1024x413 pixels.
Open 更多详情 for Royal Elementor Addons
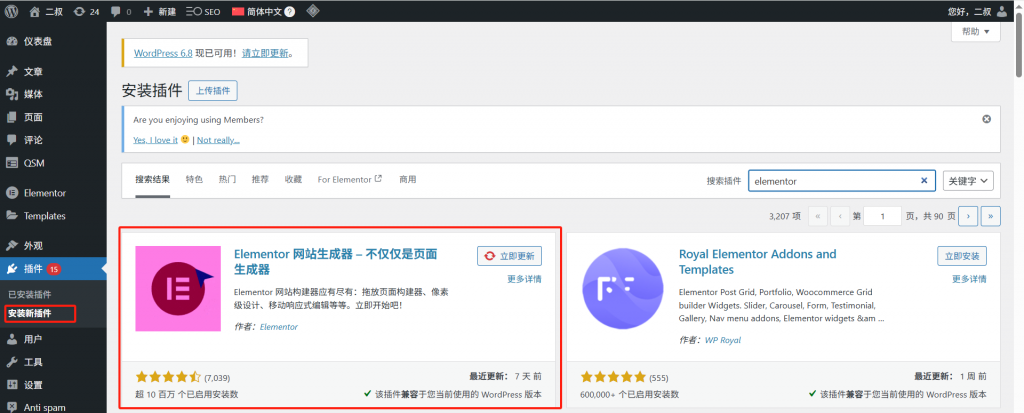pos(969,279)
